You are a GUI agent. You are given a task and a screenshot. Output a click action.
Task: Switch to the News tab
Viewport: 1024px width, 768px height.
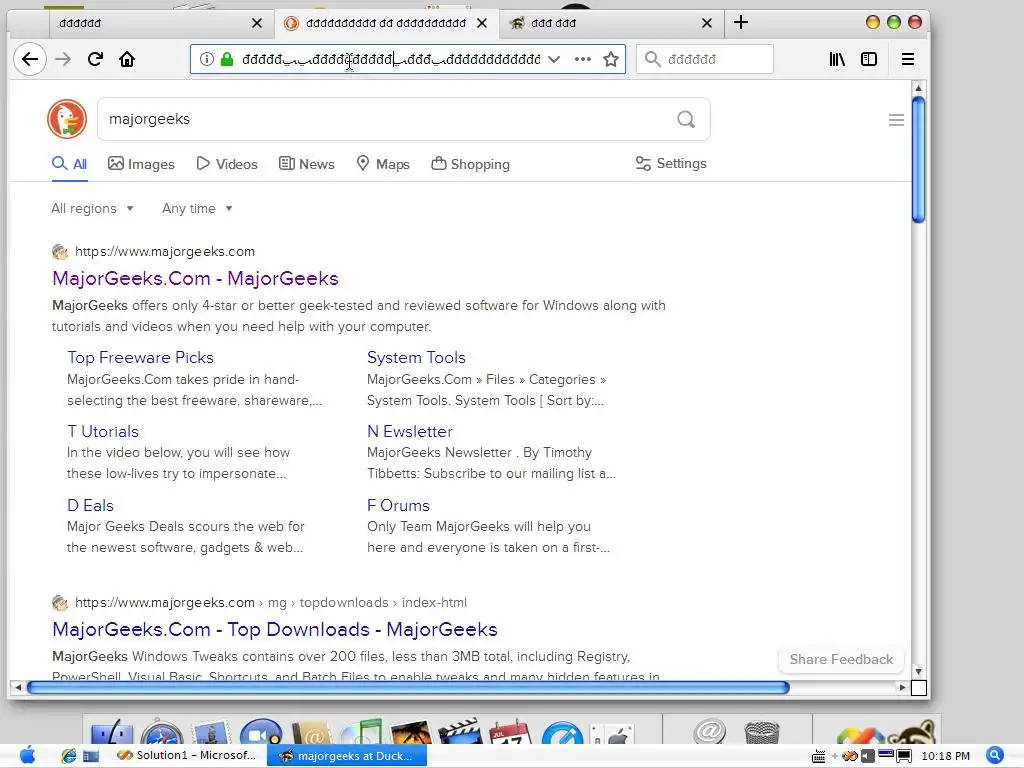(307, 164)
